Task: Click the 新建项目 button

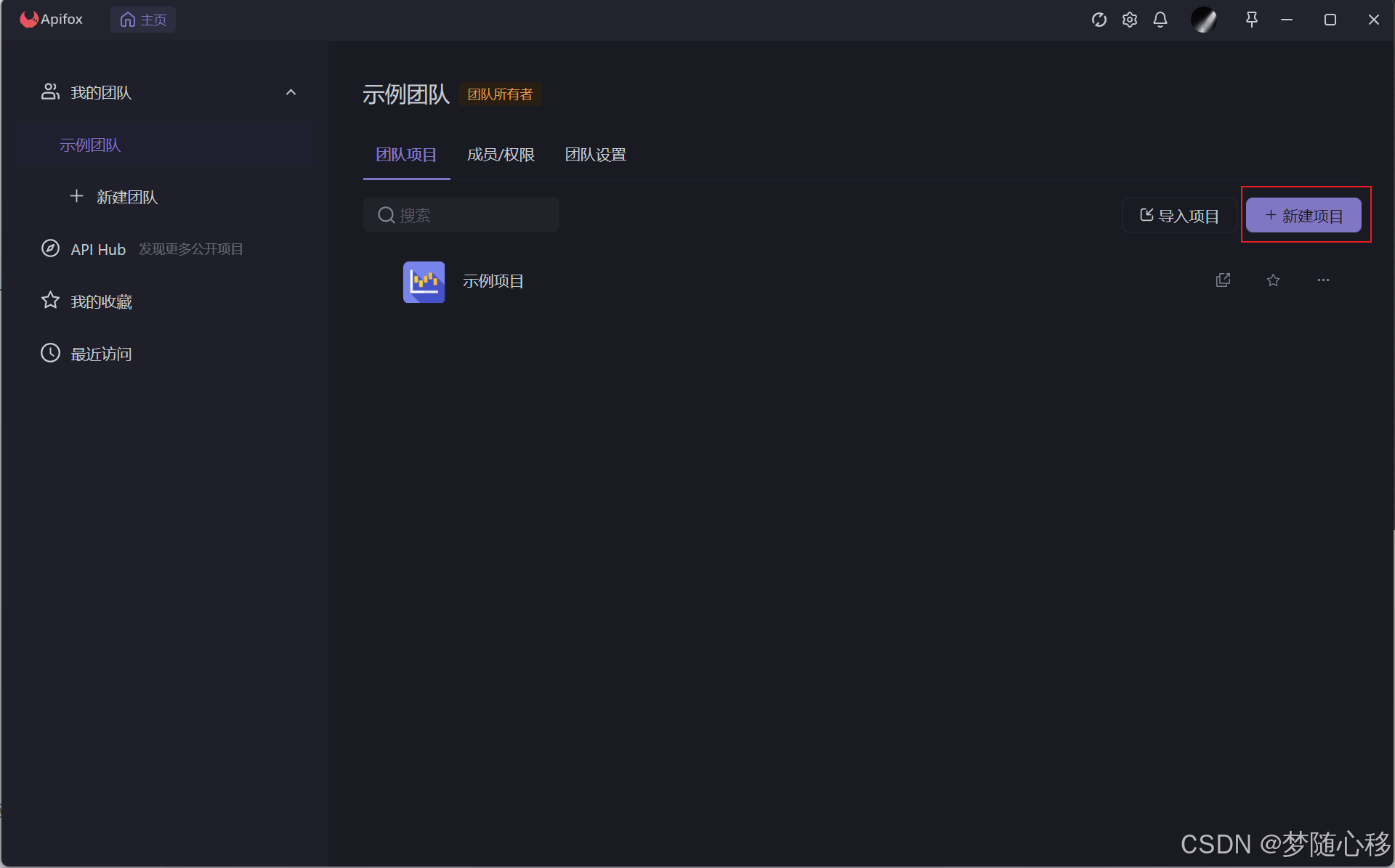Action: tap(1303, 216)
